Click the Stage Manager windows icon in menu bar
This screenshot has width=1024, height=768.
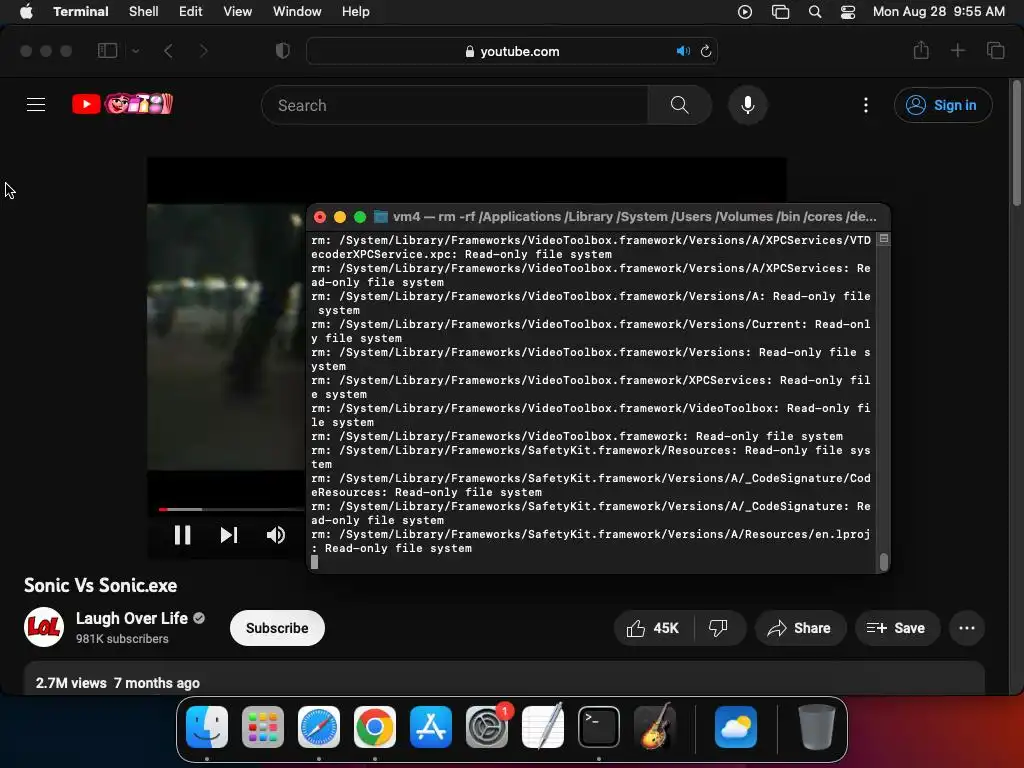pos(780,12)
